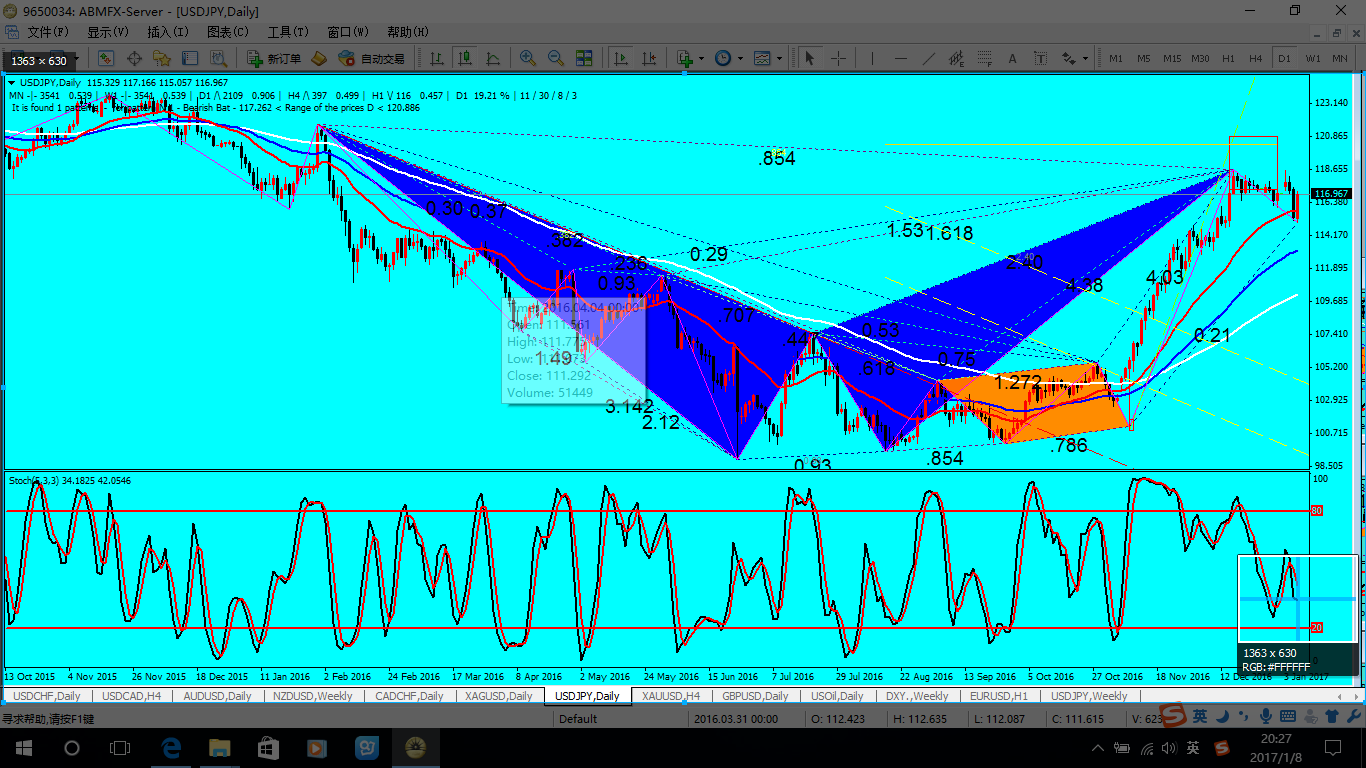1366x768 pixels.
Task: Select the MN timeframe button
Action: point(1340,58)
